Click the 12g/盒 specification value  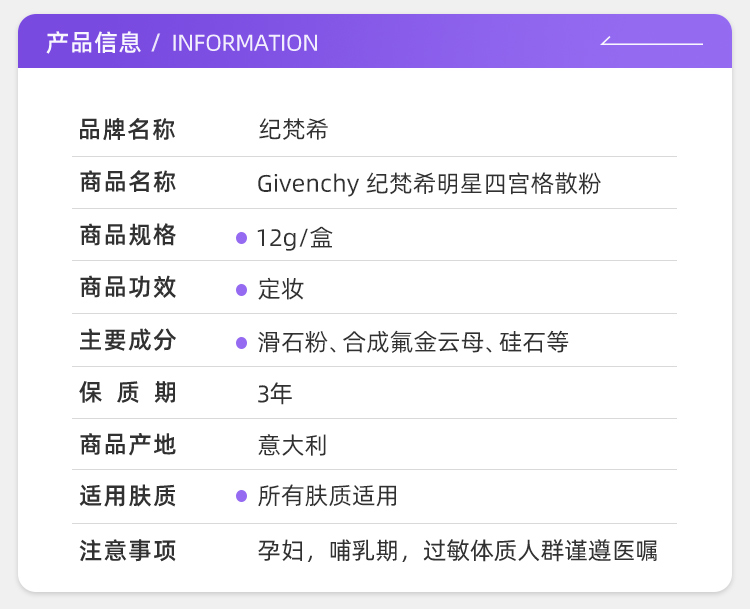[295, 238]
